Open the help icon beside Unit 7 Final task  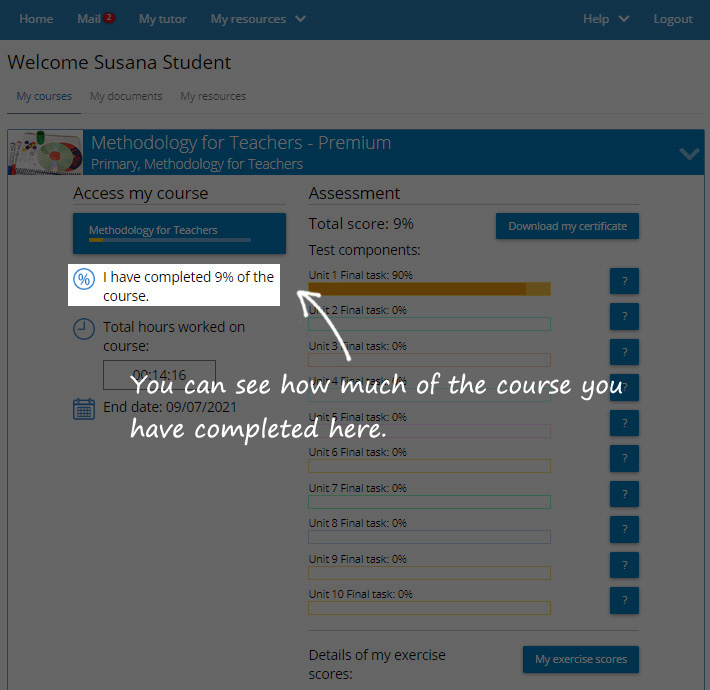[624, 494]
